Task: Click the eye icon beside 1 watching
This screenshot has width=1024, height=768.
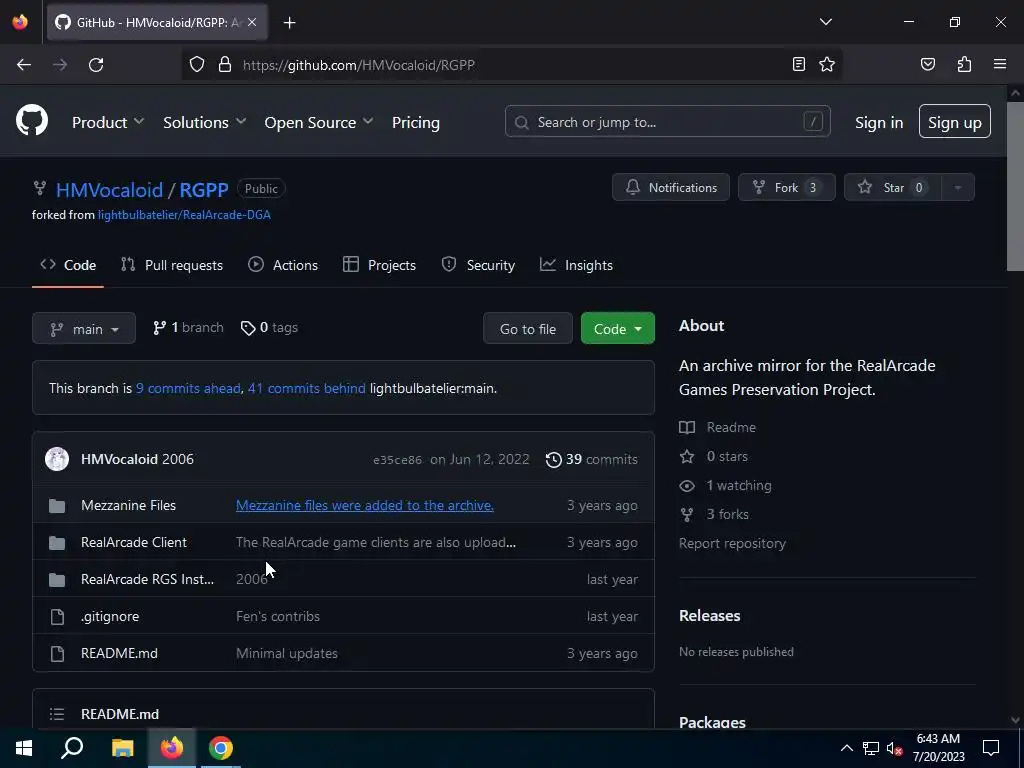Action: 687,486
